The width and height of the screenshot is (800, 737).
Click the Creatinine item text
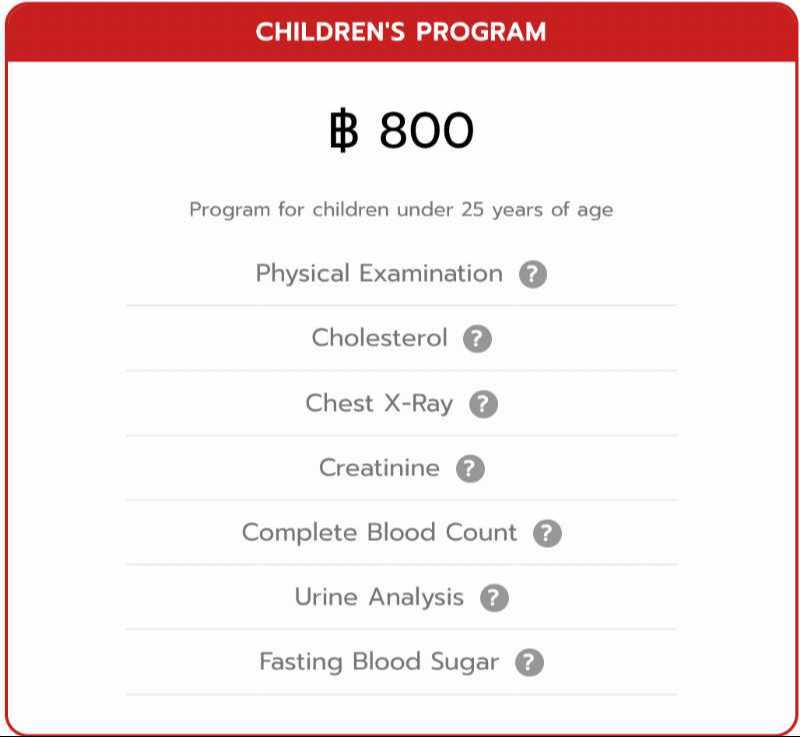click(379, 468)
